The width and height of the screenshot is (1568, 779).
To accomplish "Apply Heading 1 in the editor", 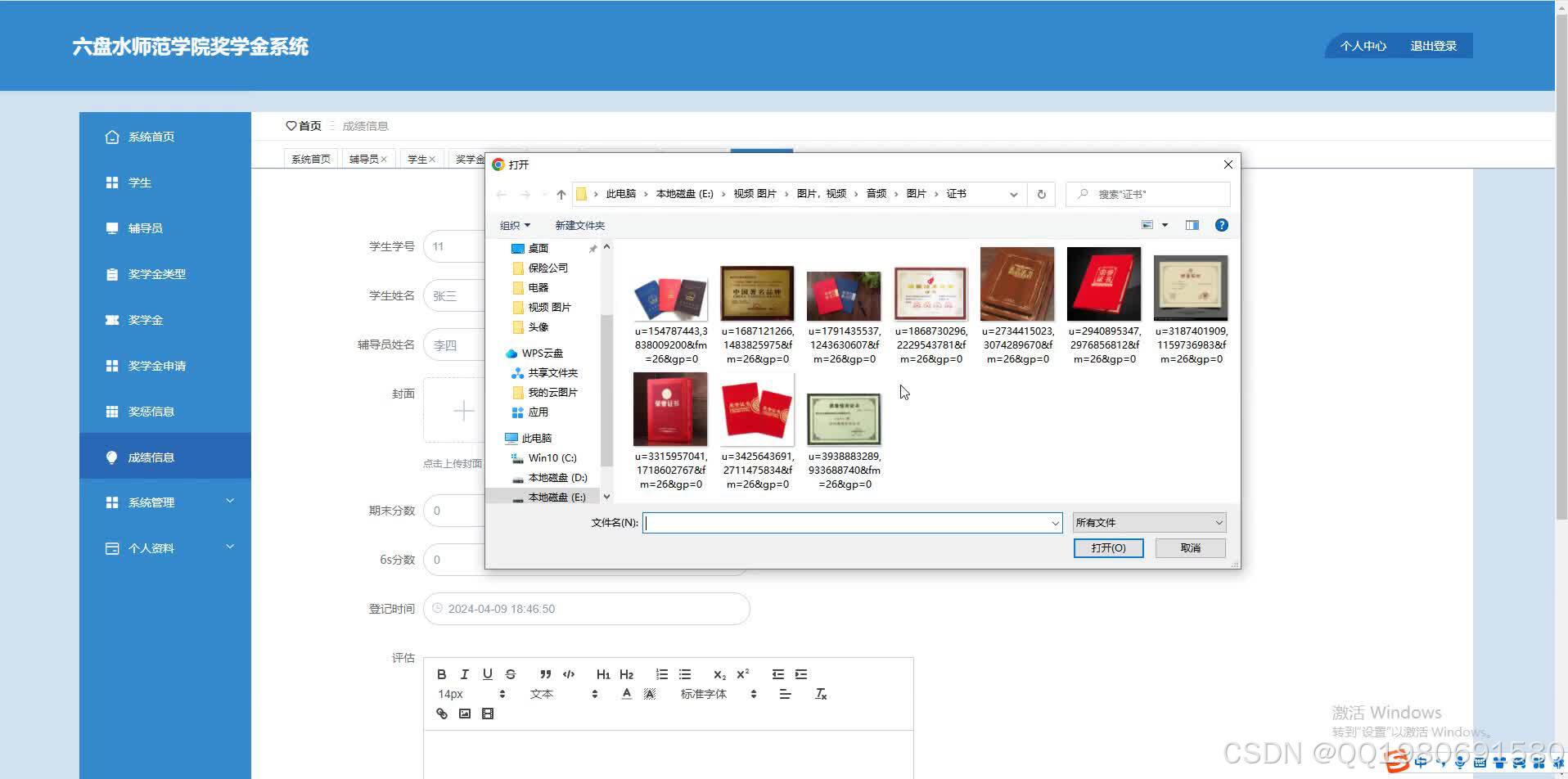I will [x=603, y=674].
